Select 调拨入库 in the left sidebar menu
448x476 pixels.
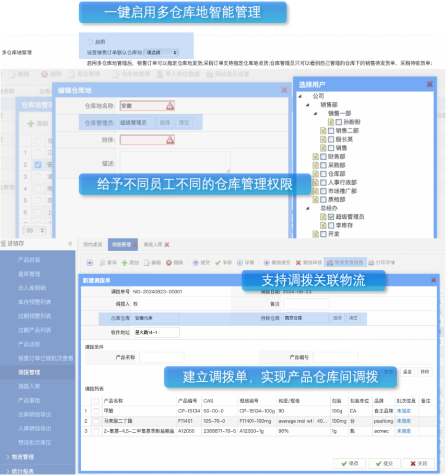pos(29,387)
